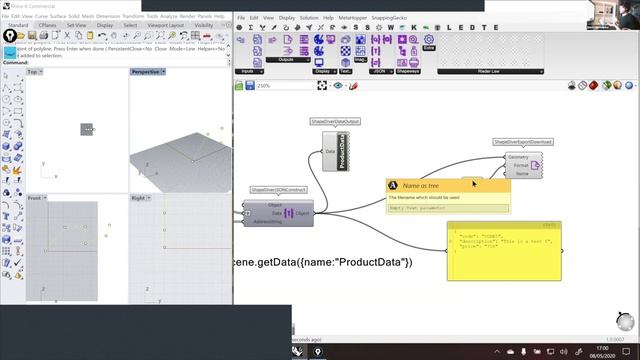
Task: Expand the Outputs component panel
Action: click(x=288, y=60)
